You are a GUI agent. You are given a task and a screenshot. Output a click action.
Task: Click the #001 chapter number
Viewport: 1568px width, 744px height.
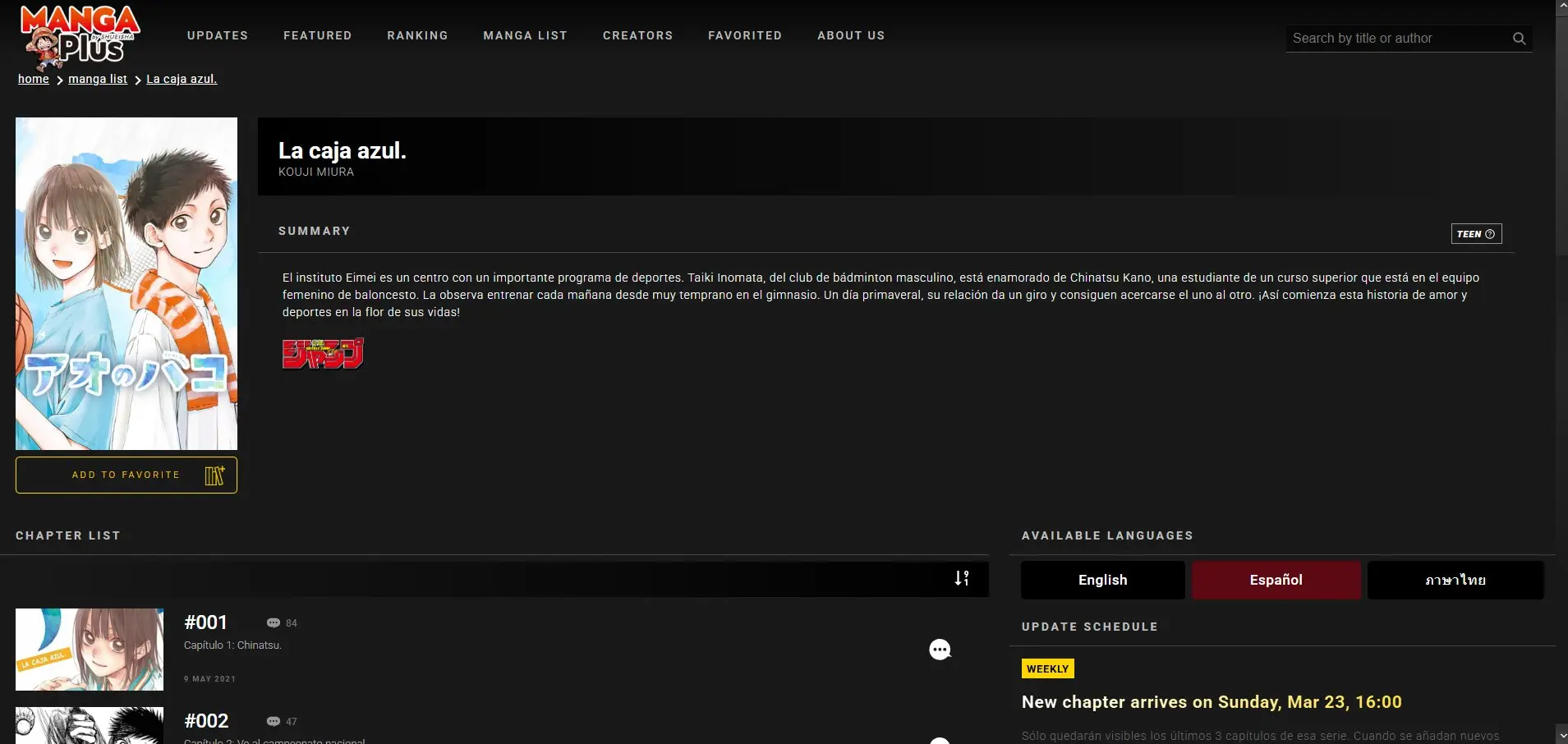click(x=205, y=622)
